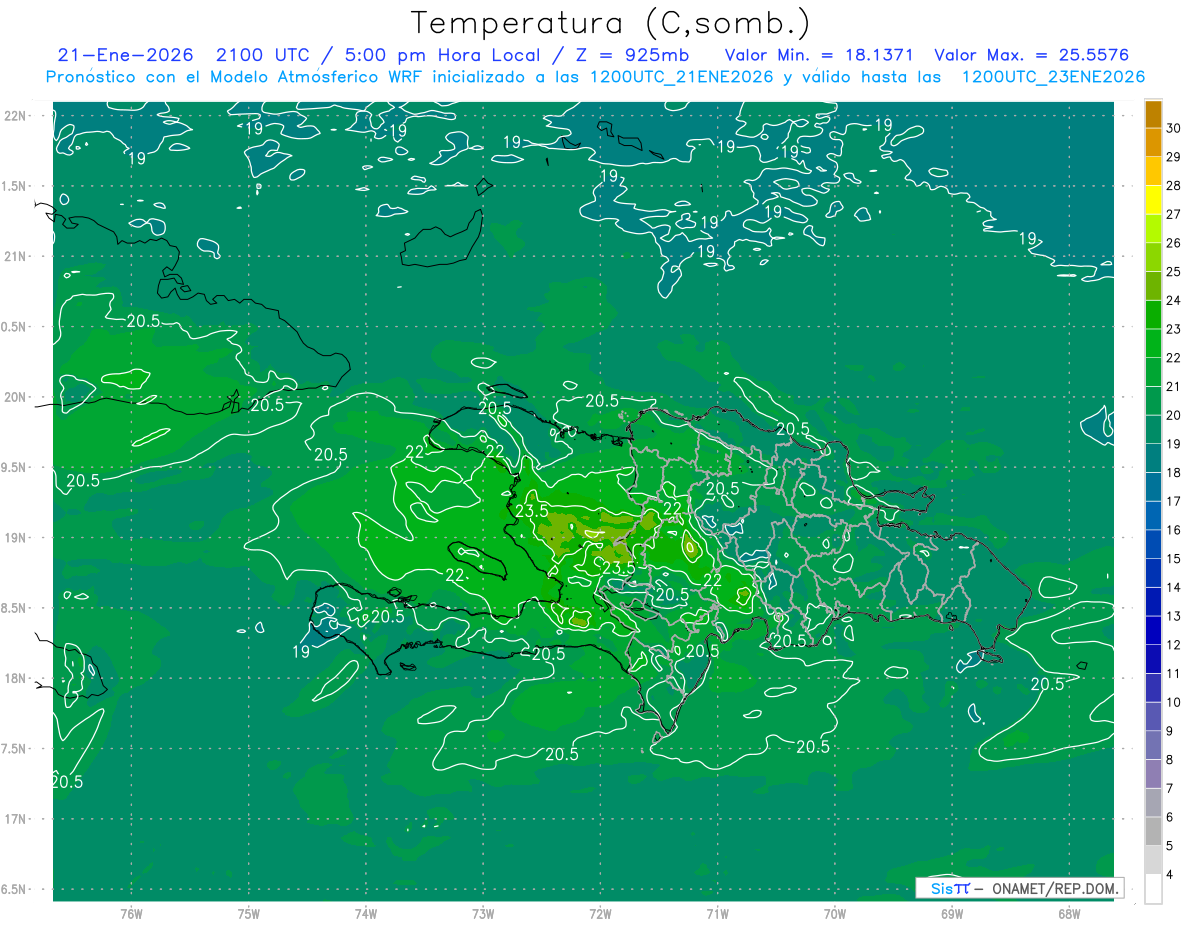Viewport: 1200px width, 927px height.
Task: Click the color legend value "21"
Action: click(1175, 386)
